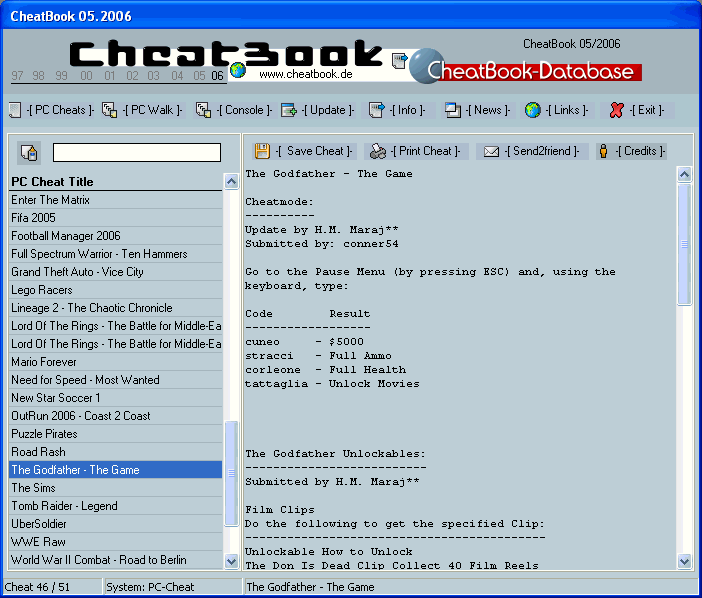Click the cheat text scroll up arrow
702x598 pixels.
pos(685,174)
